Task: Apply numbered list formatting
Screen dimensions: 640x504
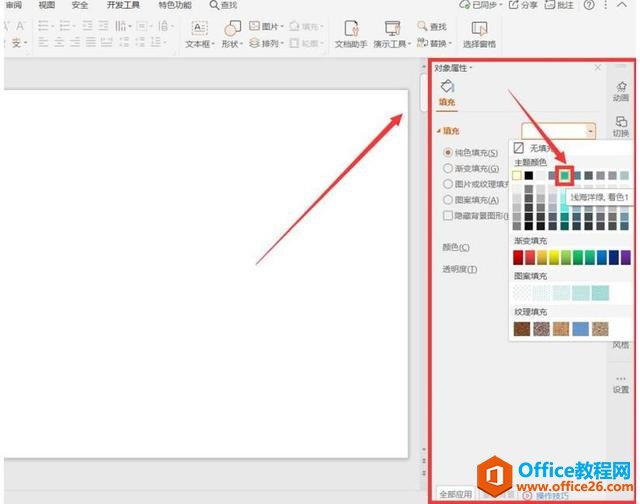Action: (x=65, y=26)
